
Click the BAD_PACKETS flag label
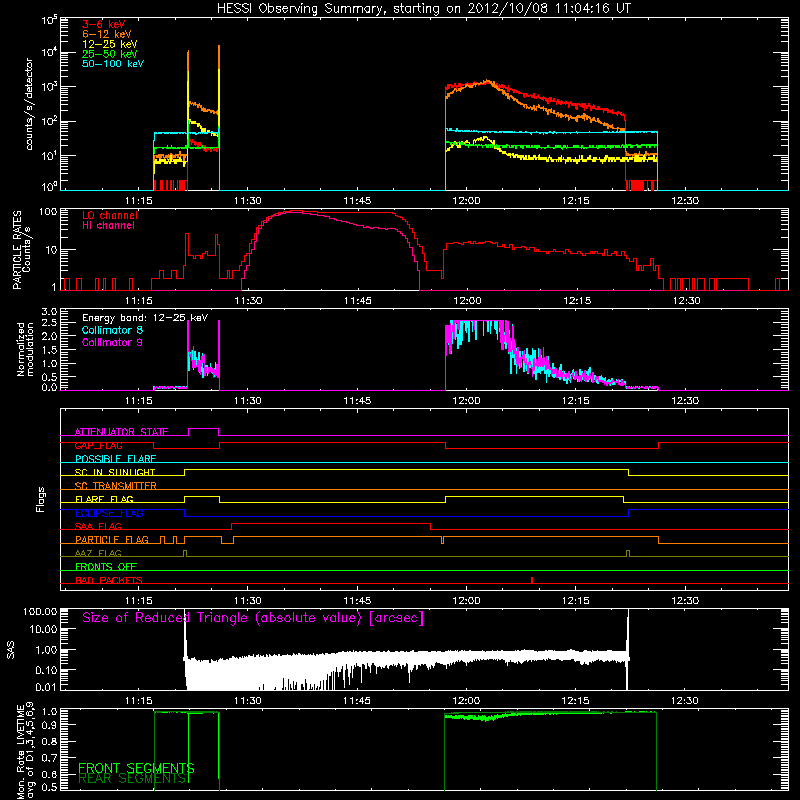click(109, 580)
